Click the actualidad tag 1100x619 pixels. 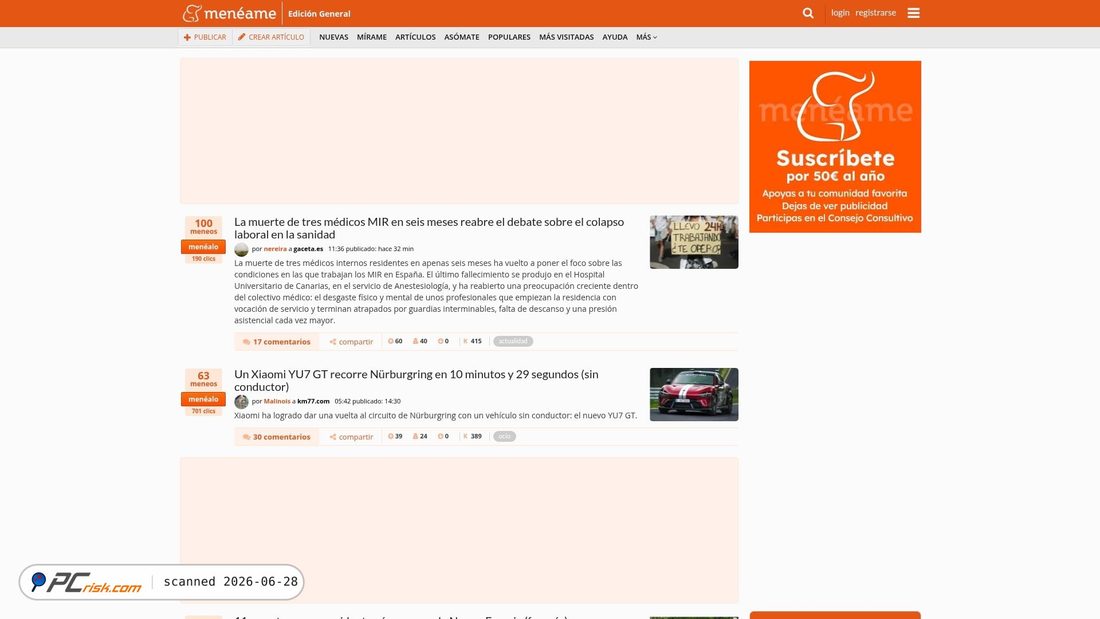[513, 341]
